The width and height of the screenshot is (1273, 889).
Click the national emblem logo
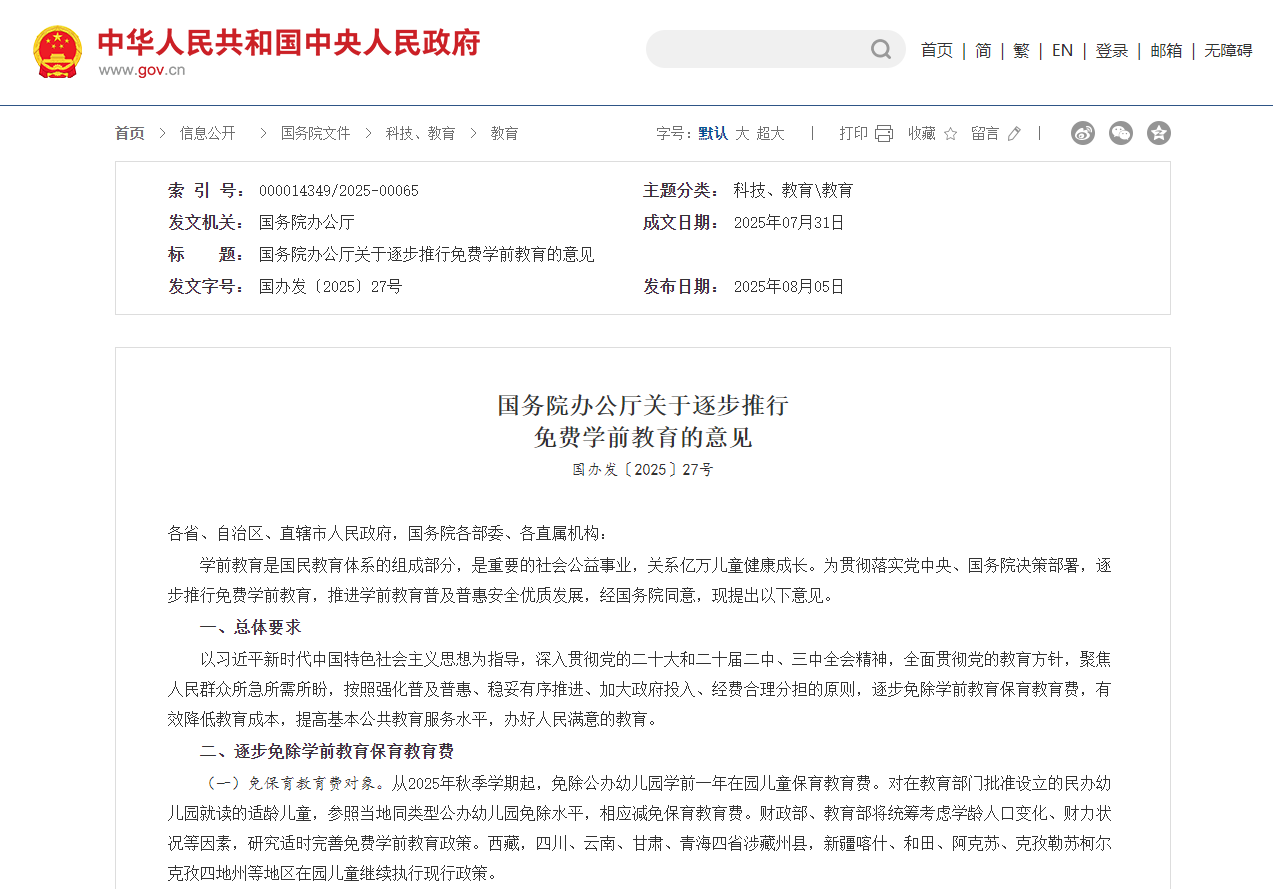(x=58, y=52)
